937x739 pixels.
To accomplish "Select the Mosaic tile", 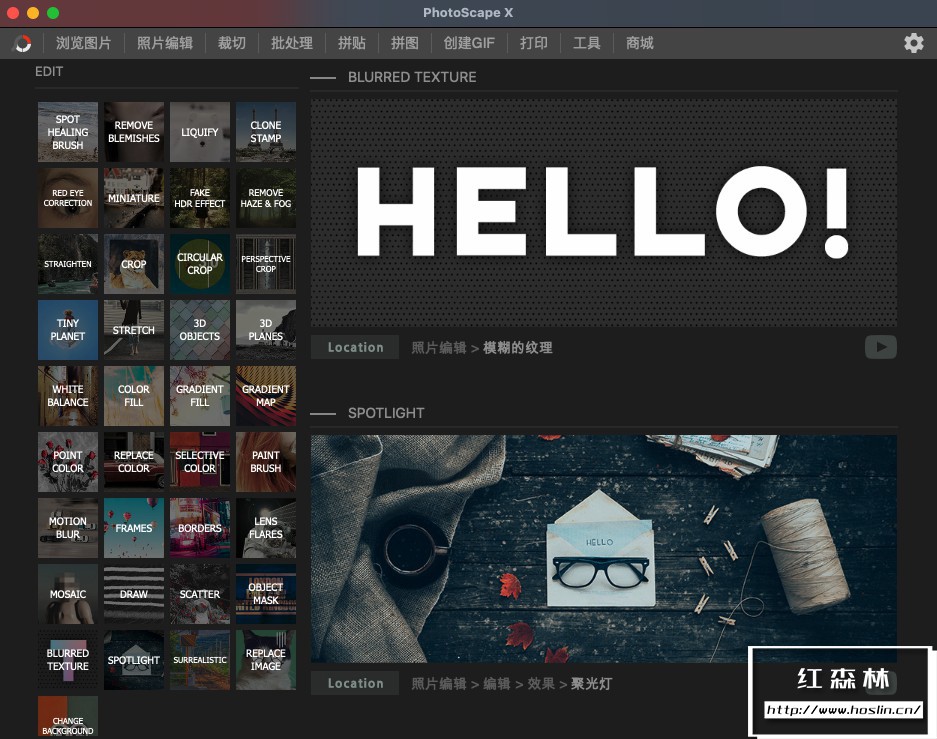I will tap(68, 594).
